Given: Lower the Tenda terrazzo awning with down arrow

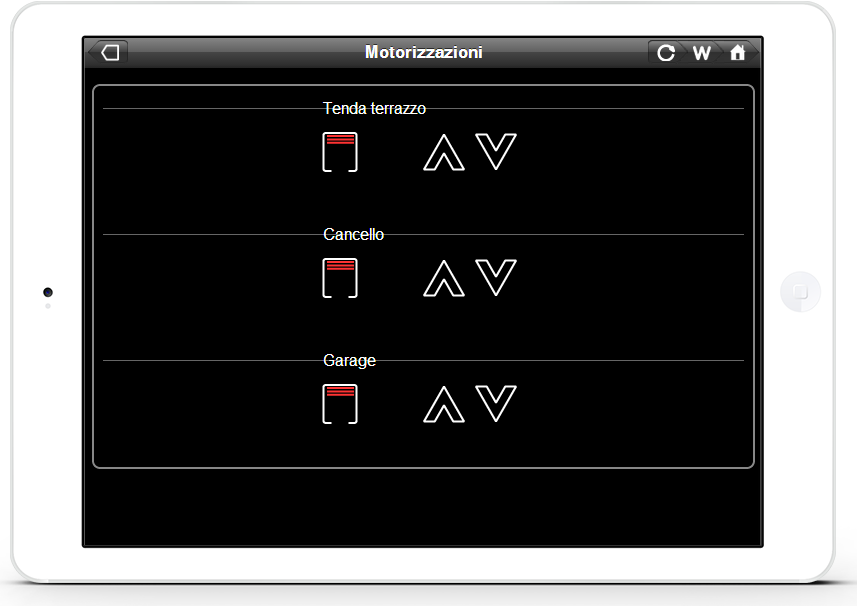Looking at the screenshot, I should 496,151.
